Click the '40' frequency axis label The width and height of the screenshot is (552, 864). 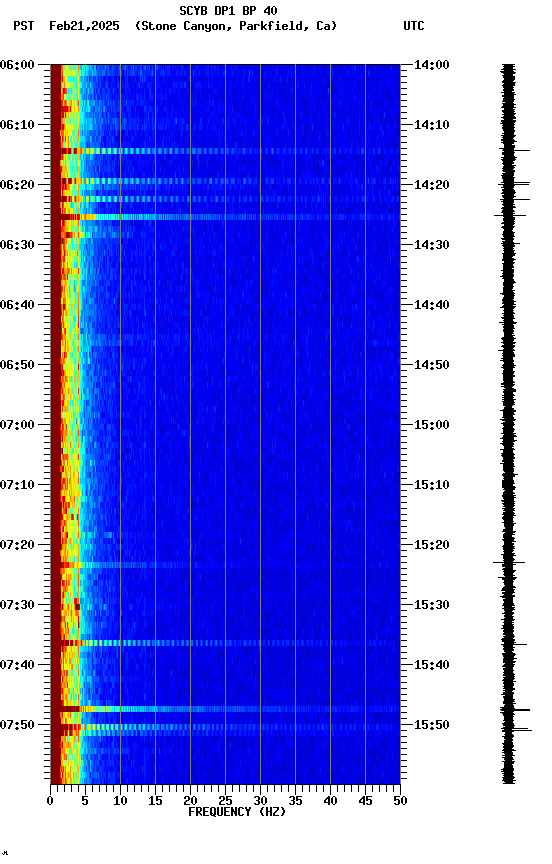click(x=330, y=801)
